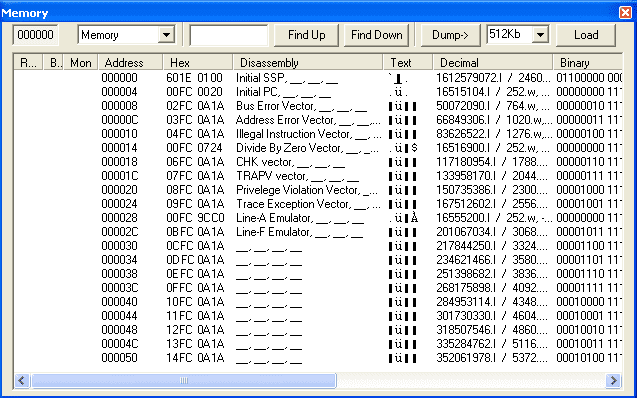Click the Dump-> button

[x=450, y=35]
